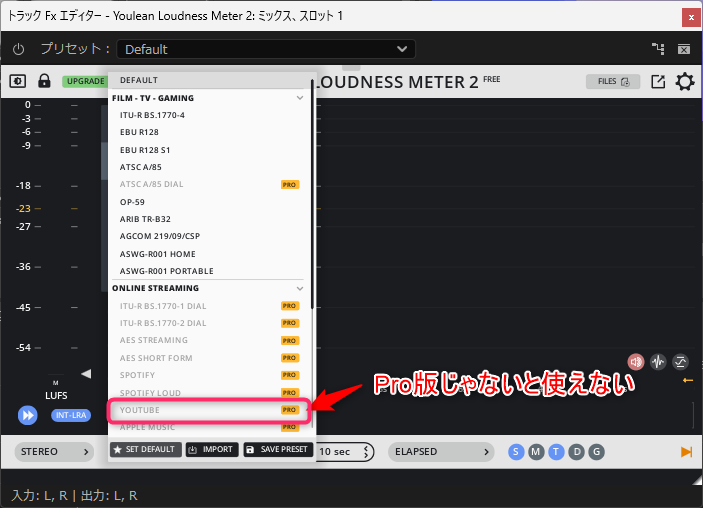Open the Default preset dropdown

click(x=266, y=49)
